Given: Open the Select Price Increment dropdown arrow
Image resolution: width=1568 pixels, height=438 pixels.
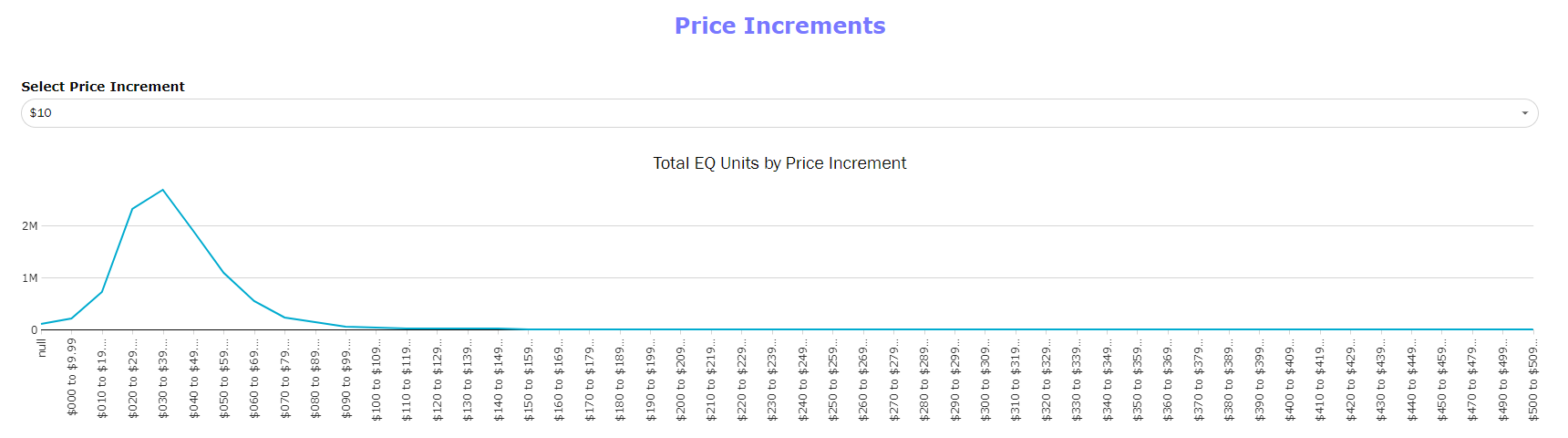Looking at the screenshot, I should (1524, 113).
